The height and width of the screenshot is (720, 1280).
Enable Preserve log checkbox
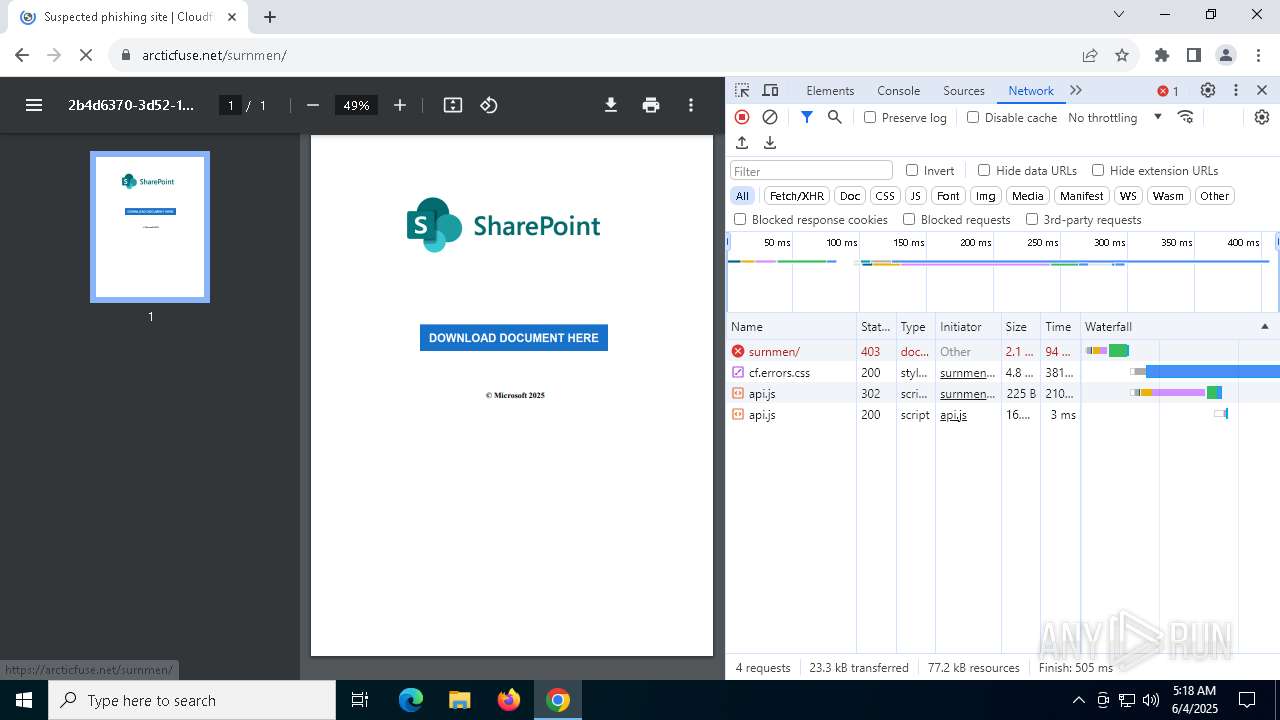870,117
